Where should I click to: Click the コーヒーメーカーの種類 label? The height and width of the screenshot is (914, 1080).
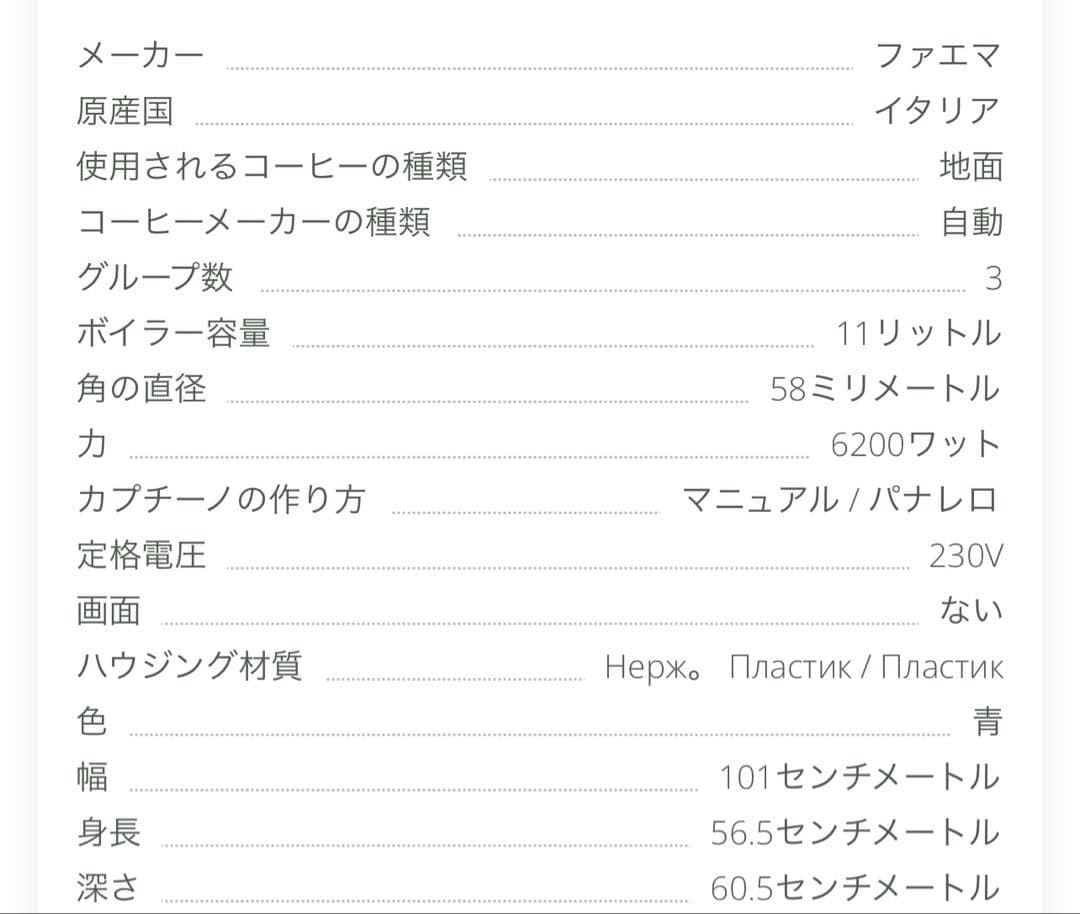click(254, 222)
